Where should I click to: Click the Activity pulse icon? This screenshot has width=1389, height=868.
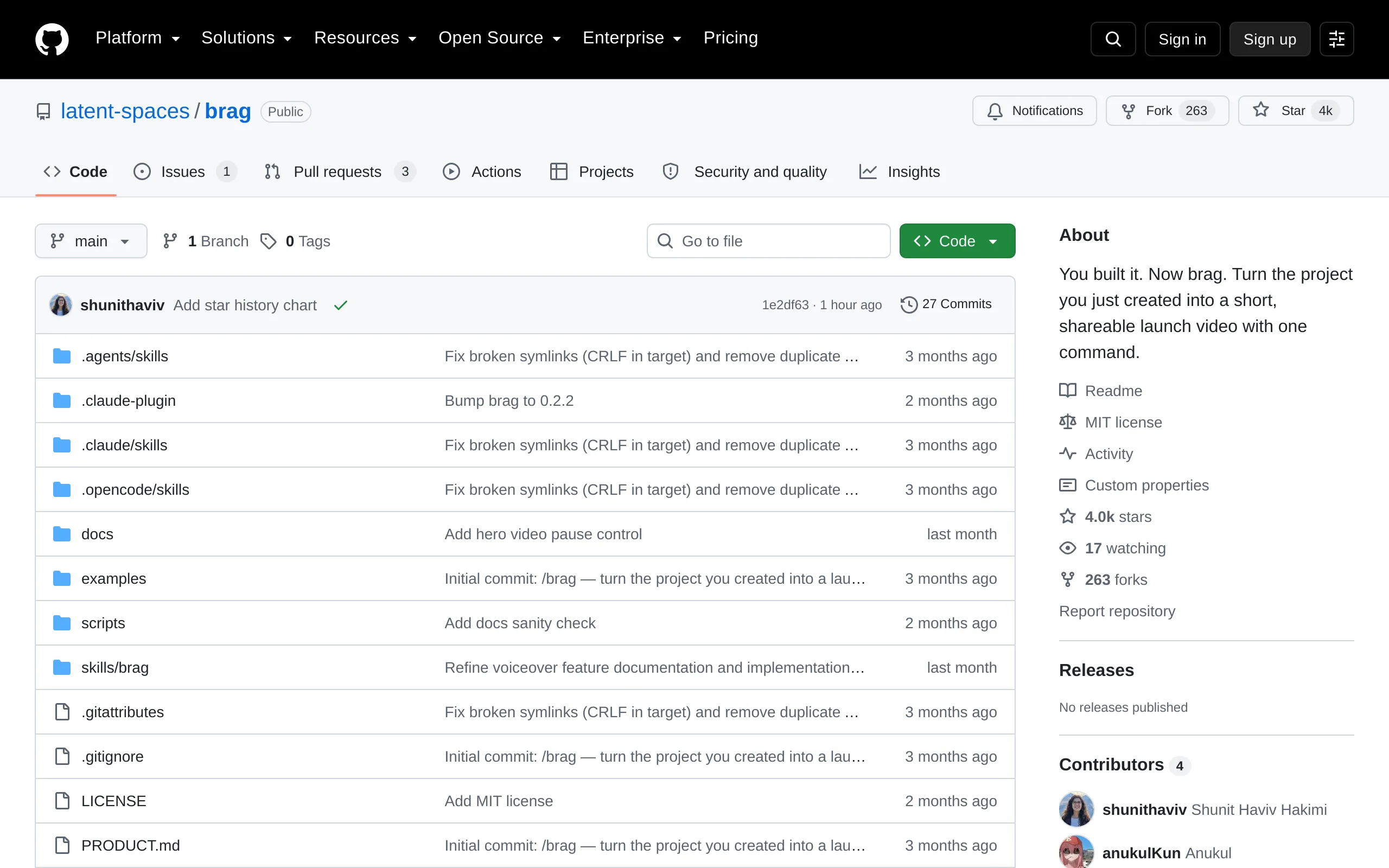[x=1067, y=454]
